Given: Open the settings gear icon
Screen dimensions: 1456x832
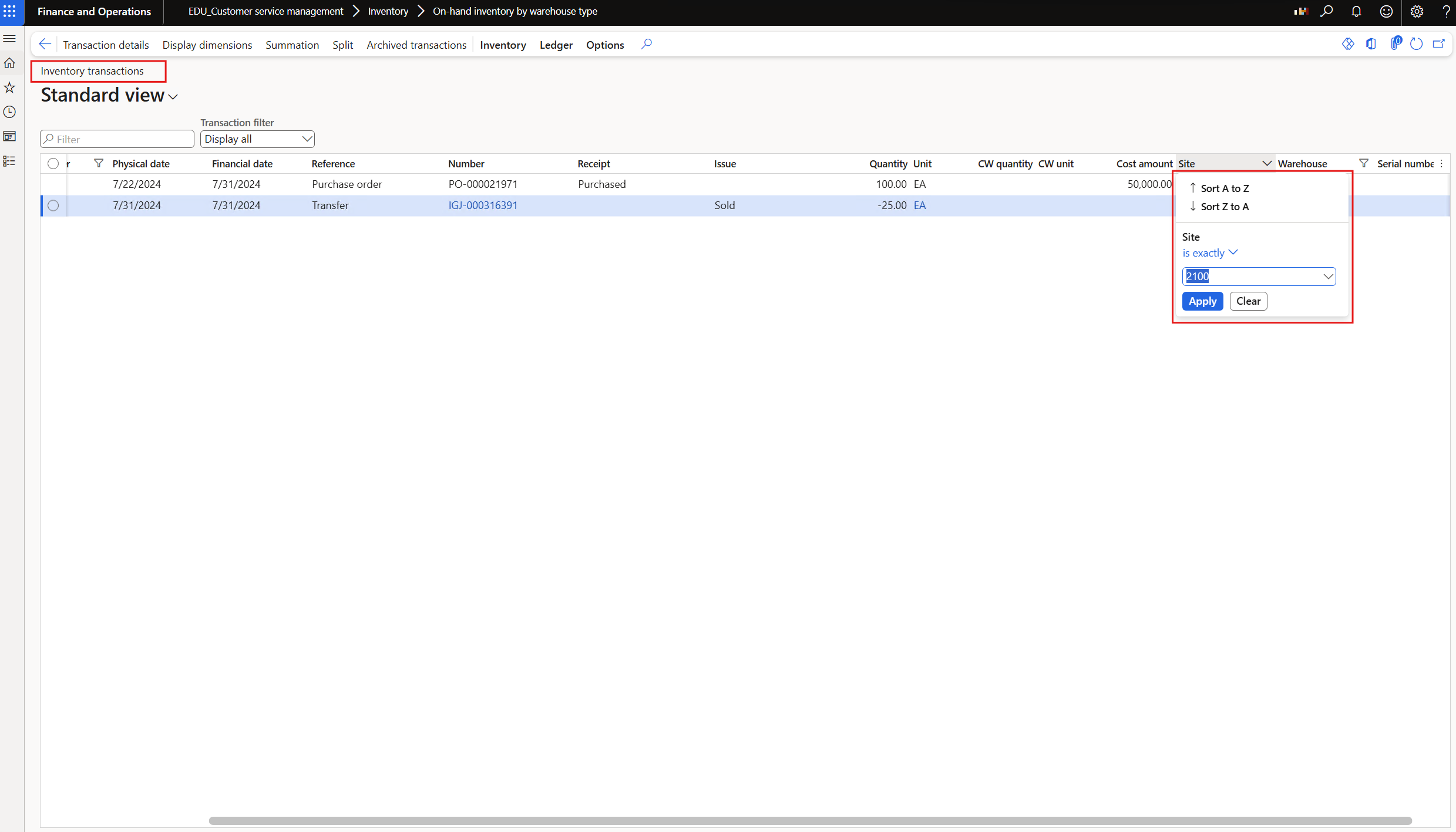Looking at the screenshot, I should [x=1417, y=11].
